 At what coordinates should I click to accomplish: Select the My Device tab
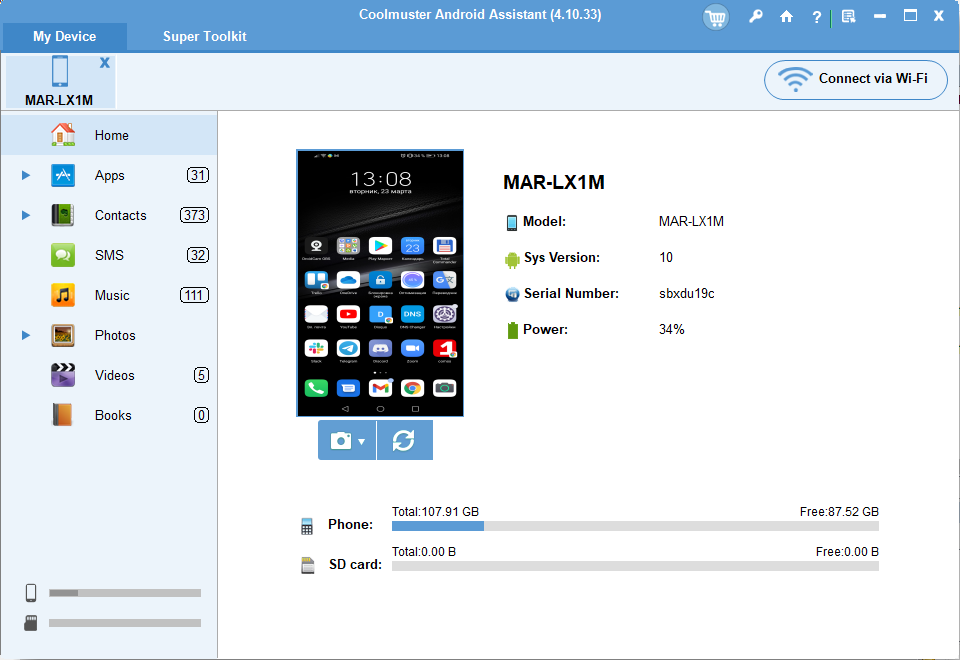(64, 36)
